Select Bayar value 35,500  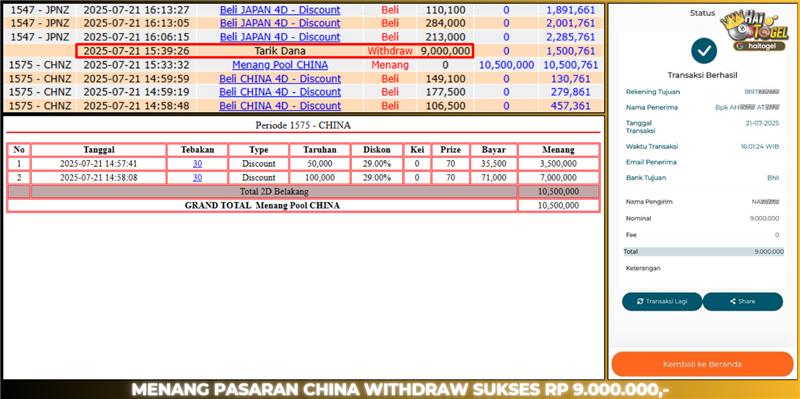click(493, 164)
